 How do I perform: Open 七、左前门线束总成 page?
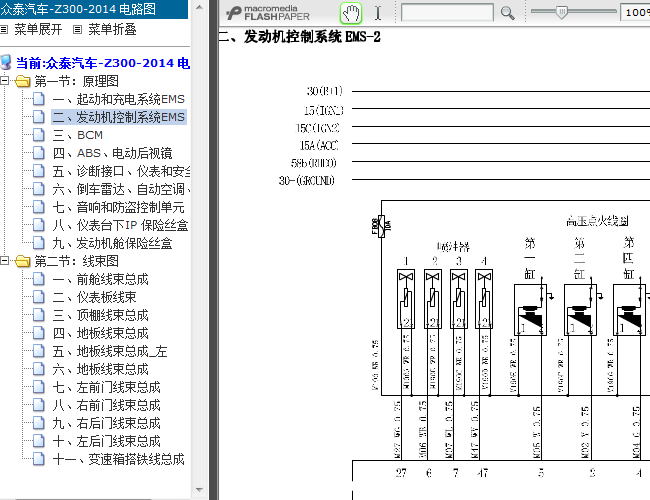(x=107, y=387)
